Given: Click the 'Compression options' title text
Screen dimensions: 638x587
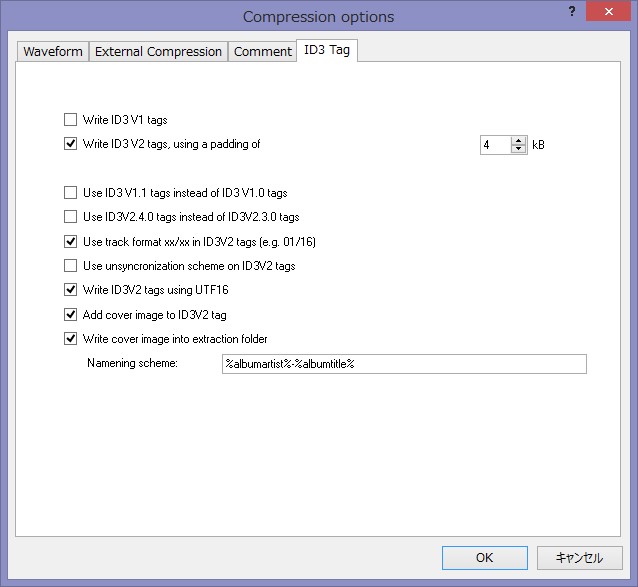Looking at the screenshot, I should [319, 17].
